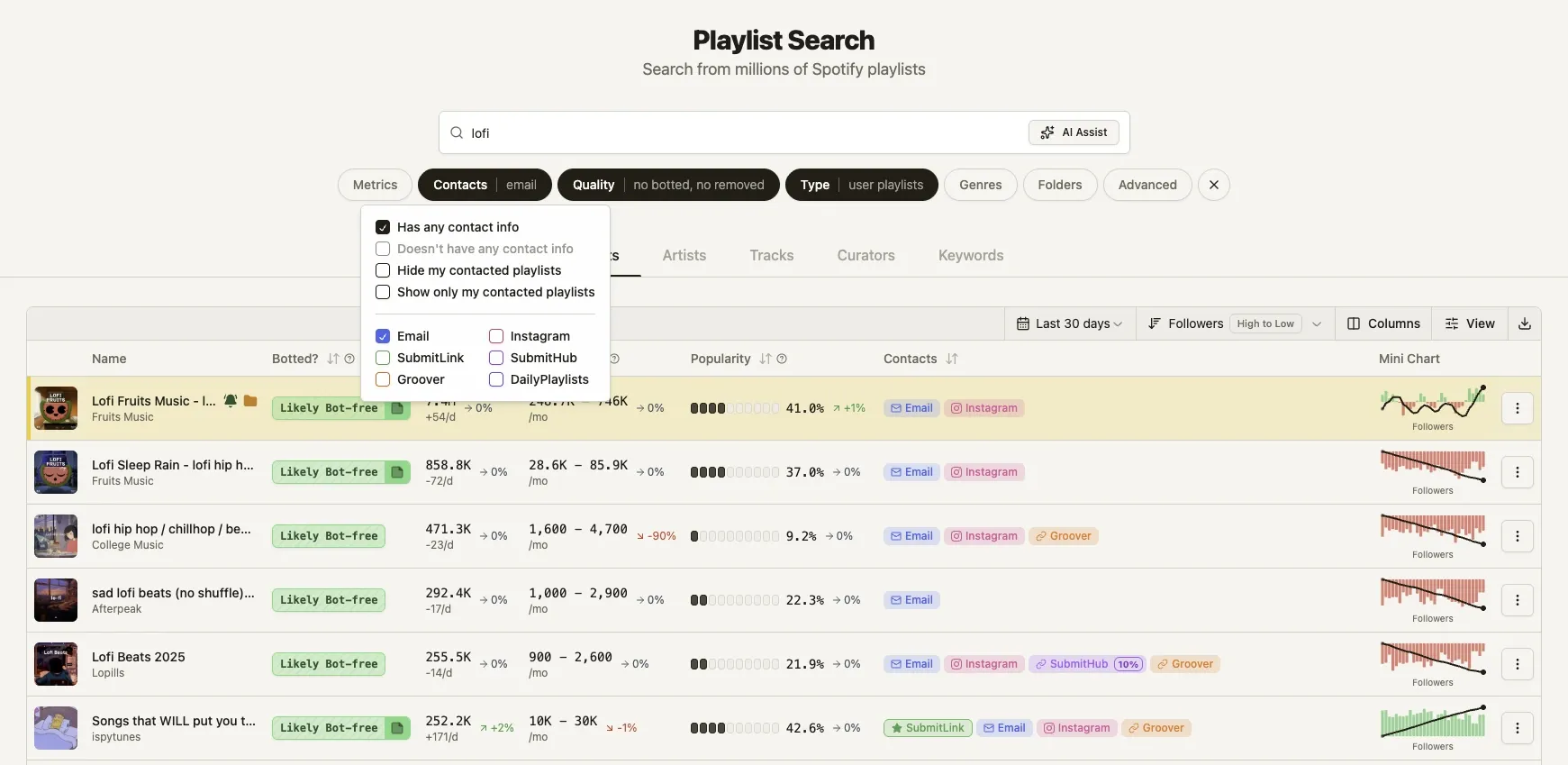This screenshot has height=765, width=1568.
Task: Check the SubmitHub checkbox
Action: point(496,358)
